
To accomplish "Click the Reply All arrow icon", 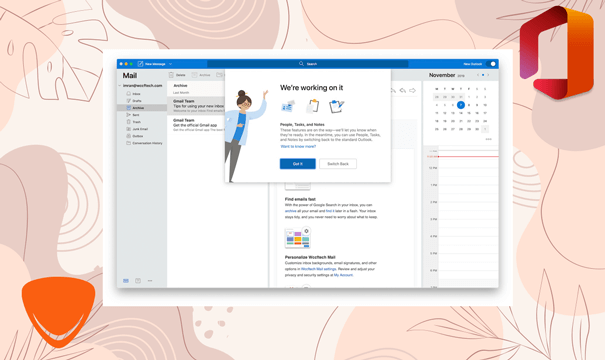I will 402,90.
